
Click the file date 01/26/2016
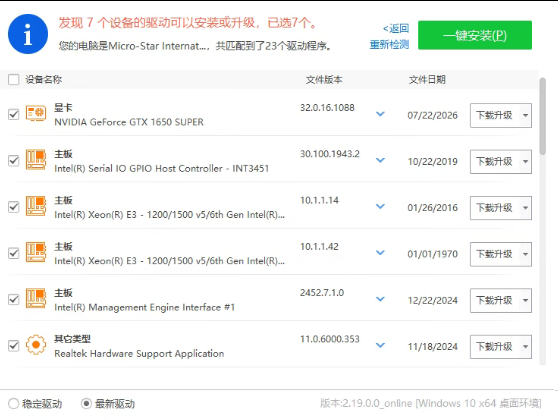tap(432, 208)
